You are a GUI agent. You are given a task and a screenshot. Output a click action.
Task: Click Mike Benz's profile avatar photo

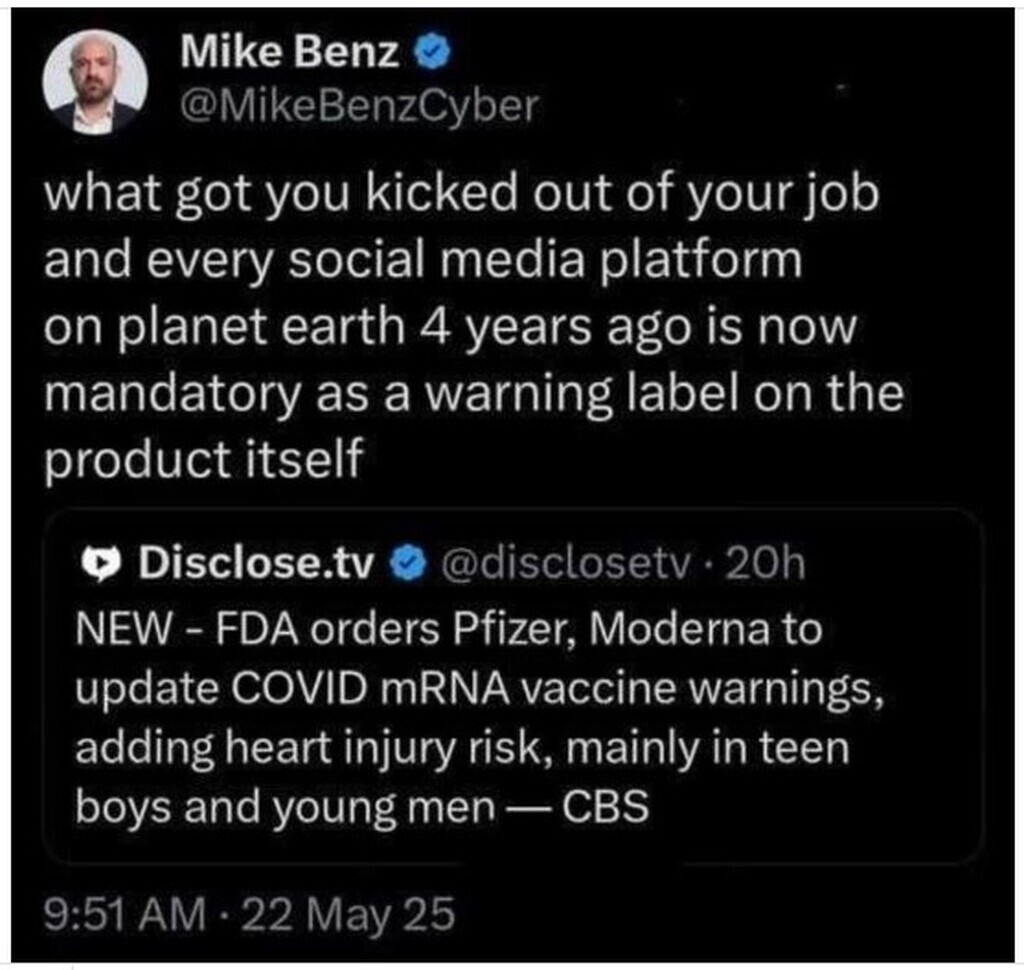[x=96, y=84]
